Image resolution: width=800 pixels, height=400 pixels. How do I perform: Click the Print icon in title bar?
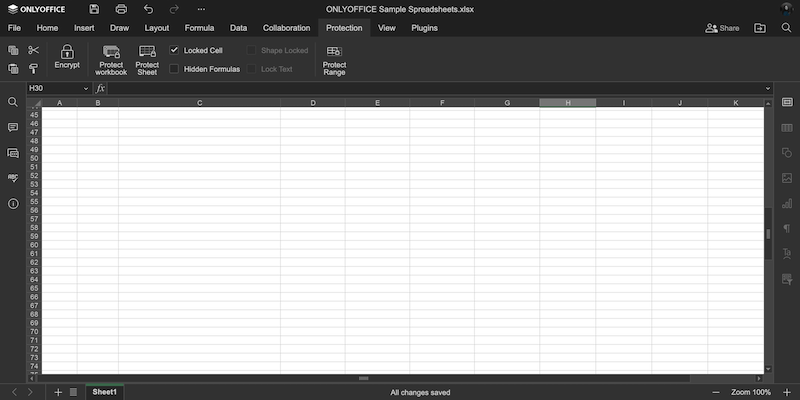tap(121, 9)
